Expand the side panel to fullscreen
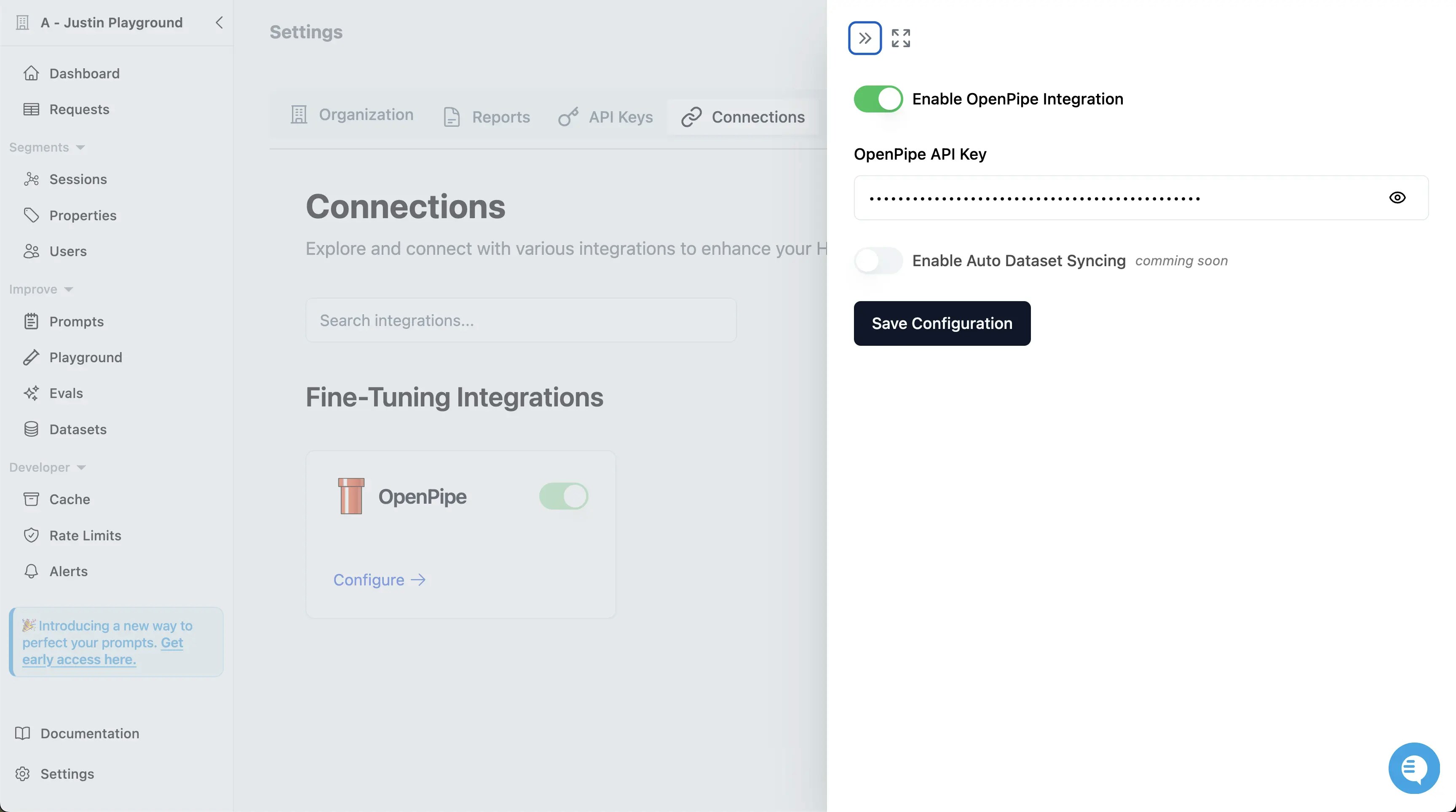This screenshot has width=1456, height=812. coord(900,37)
